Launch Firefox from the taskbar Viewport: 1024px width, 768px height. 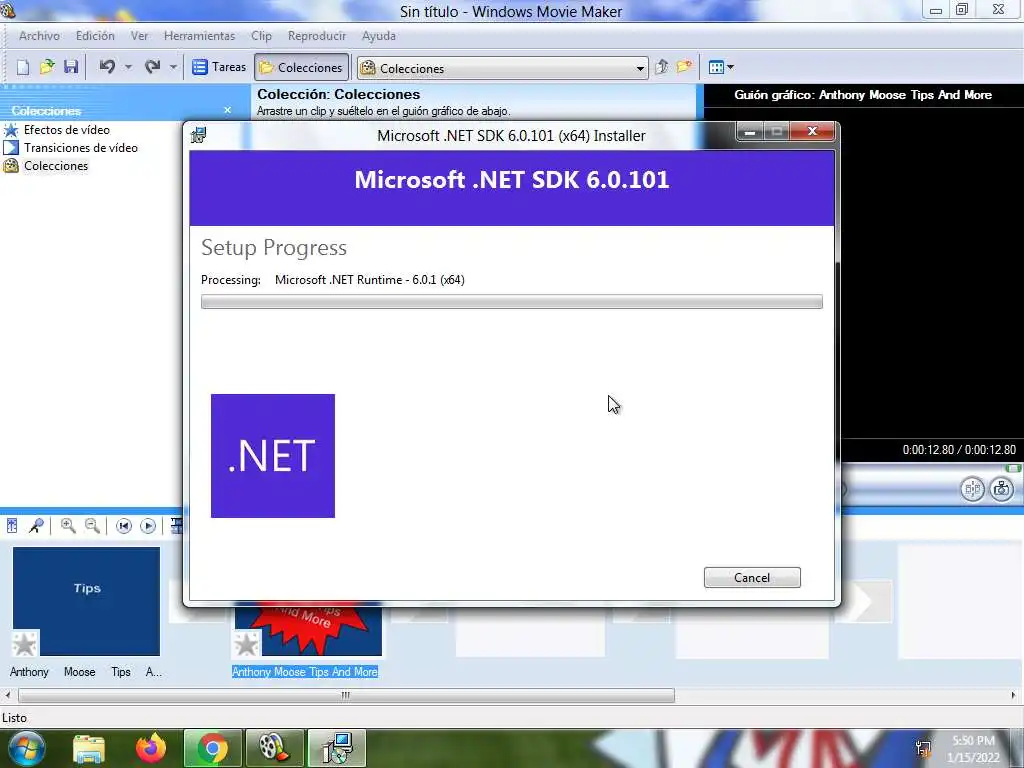[x=151, y=748]
